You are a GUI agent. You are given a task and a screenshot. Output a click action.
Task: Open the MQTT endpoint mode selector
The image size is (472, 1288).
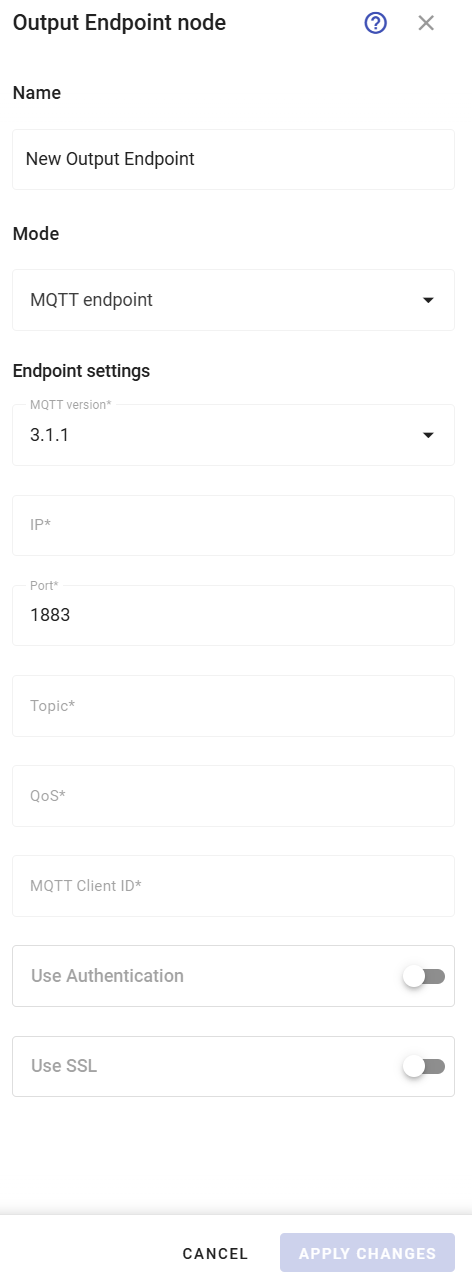(233, 300)
